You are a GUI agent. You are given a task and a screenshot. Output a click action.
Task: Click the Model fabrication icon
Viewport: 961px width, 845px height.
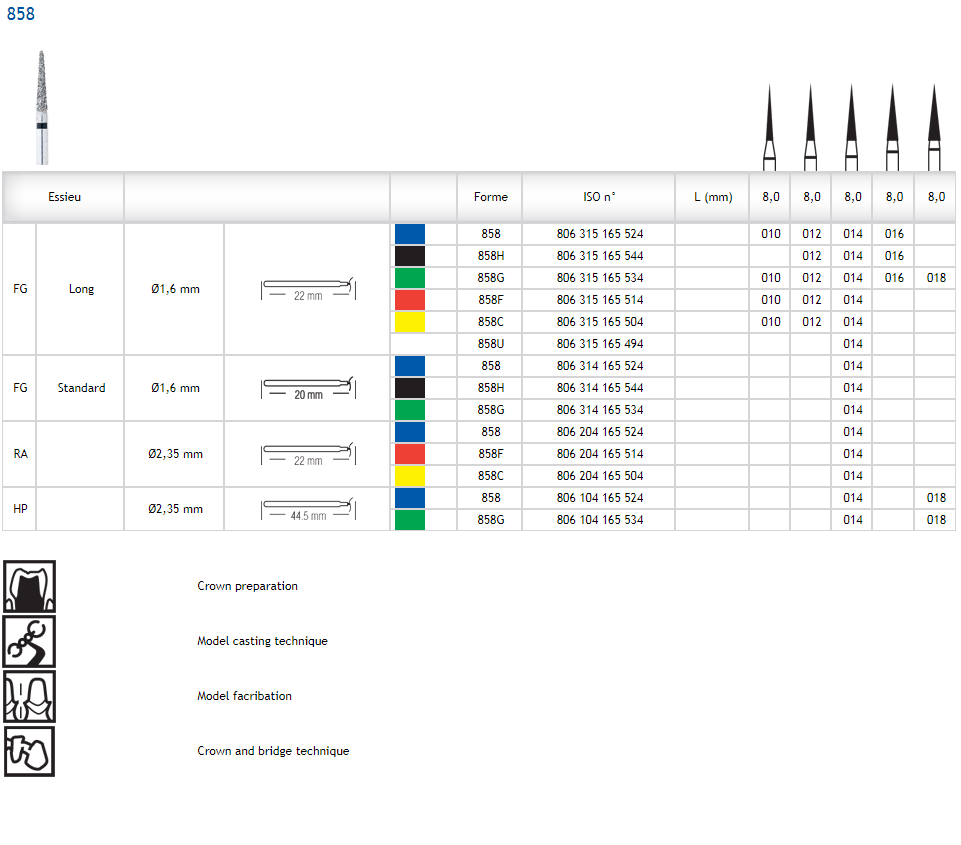pos(30,696)
